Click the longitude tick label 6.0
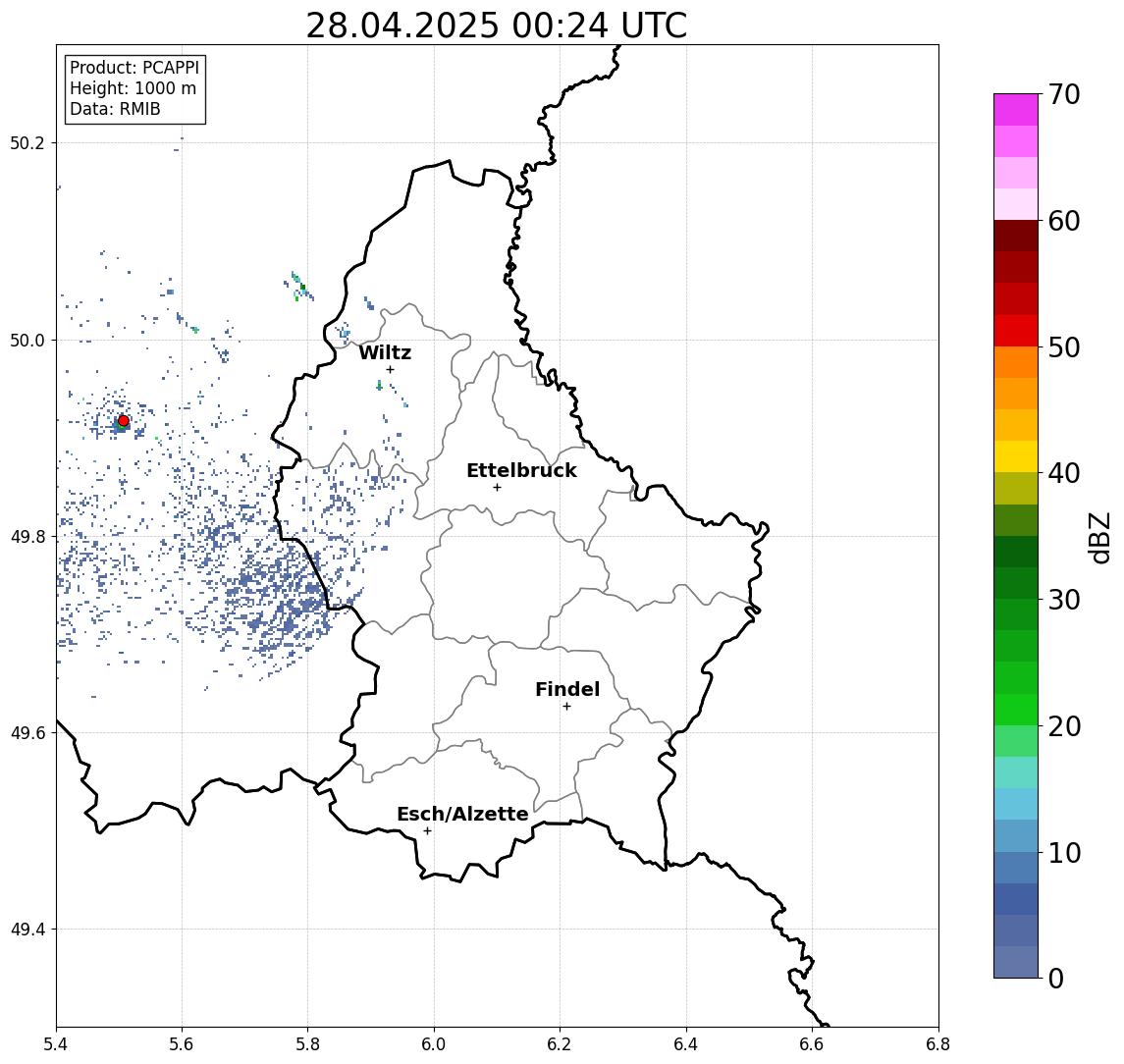This screenshot has width=1124, height=1064. pos(434,1044)
